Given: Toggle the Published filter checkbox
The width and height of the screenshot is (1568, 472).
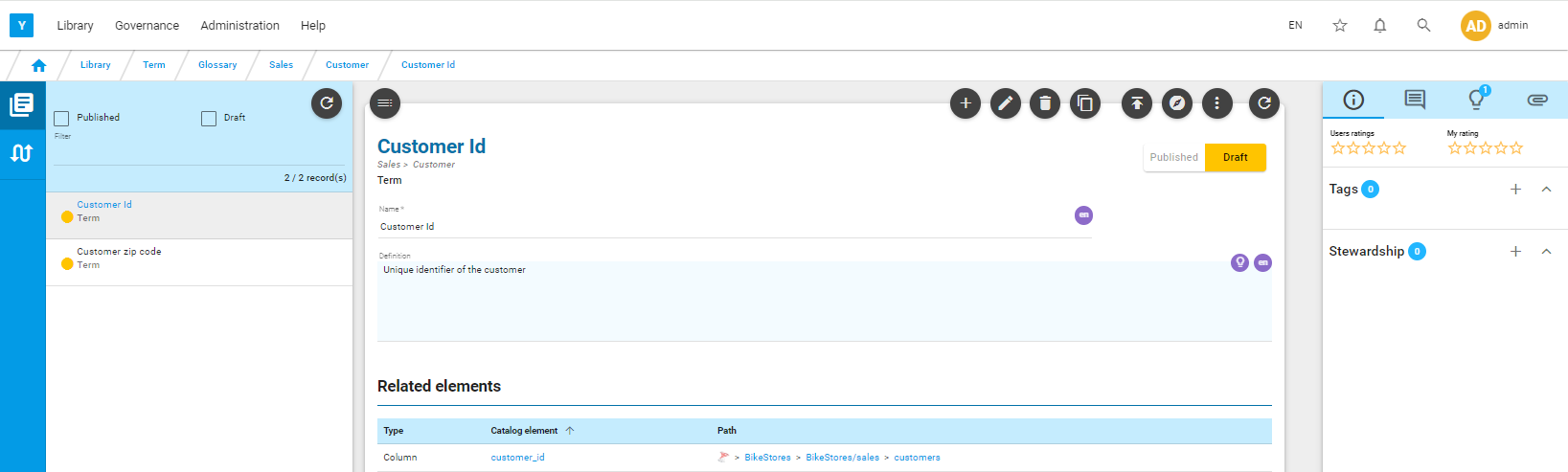Looking at the screenshot, I should tap(61, 119).
